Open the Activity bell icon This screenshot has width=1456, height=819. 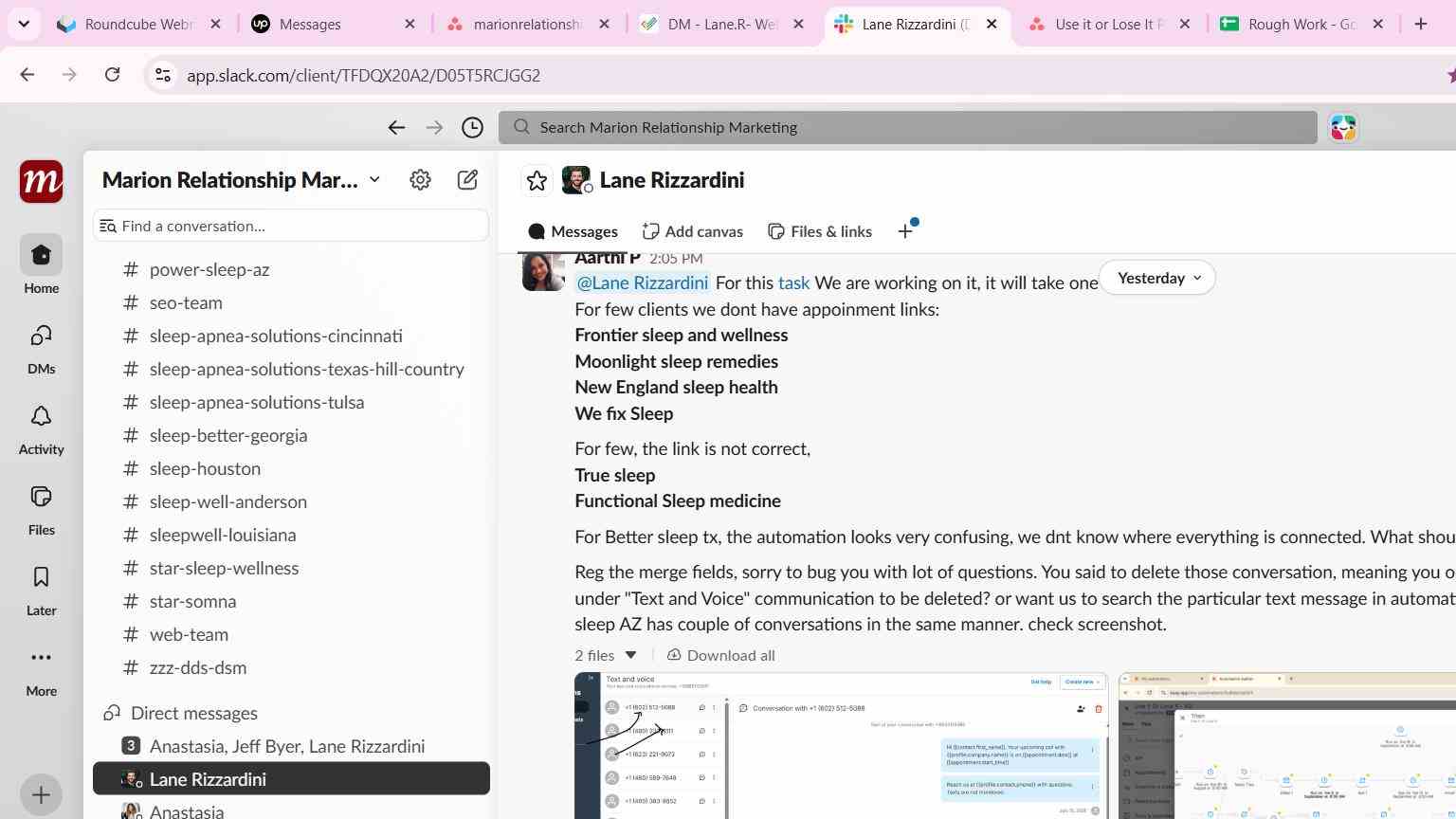41,429
